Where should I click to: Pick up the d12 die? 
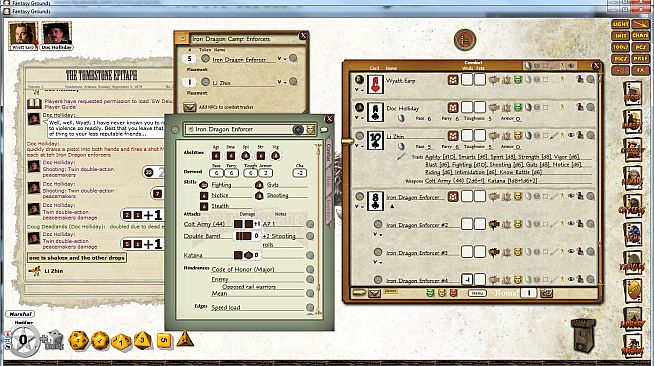[100, 341]
